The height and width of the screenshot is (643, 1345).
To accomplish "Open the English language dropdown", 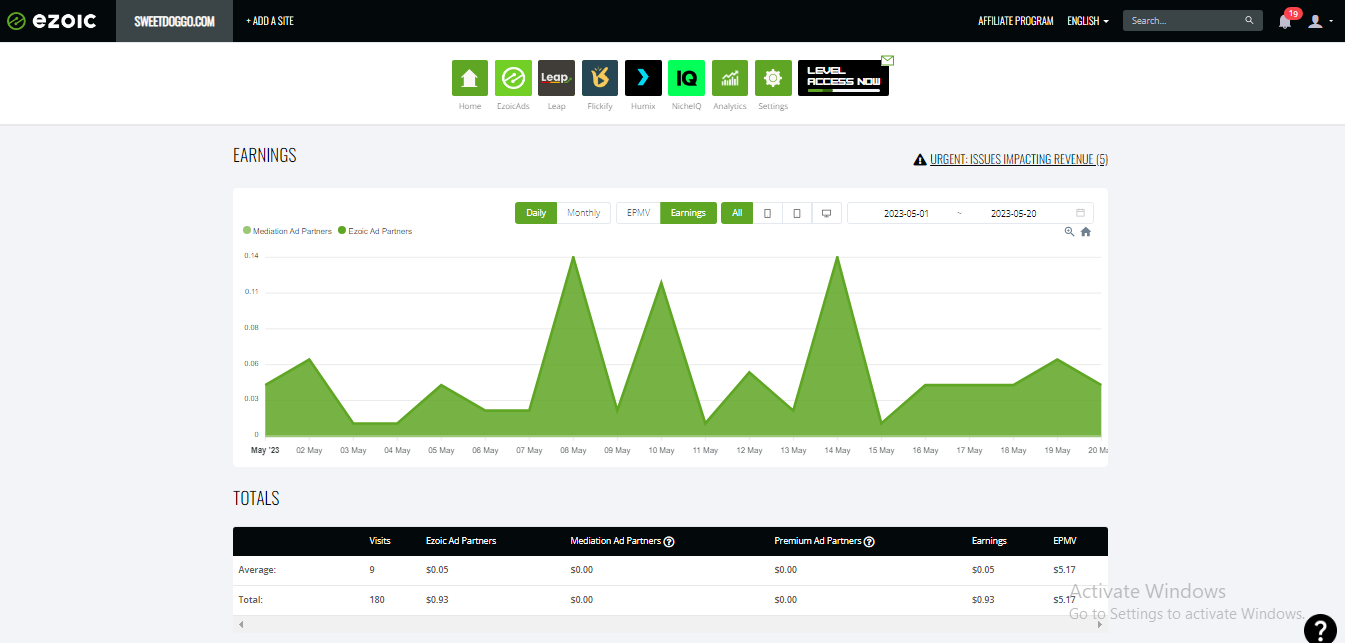I will 1088,21.
